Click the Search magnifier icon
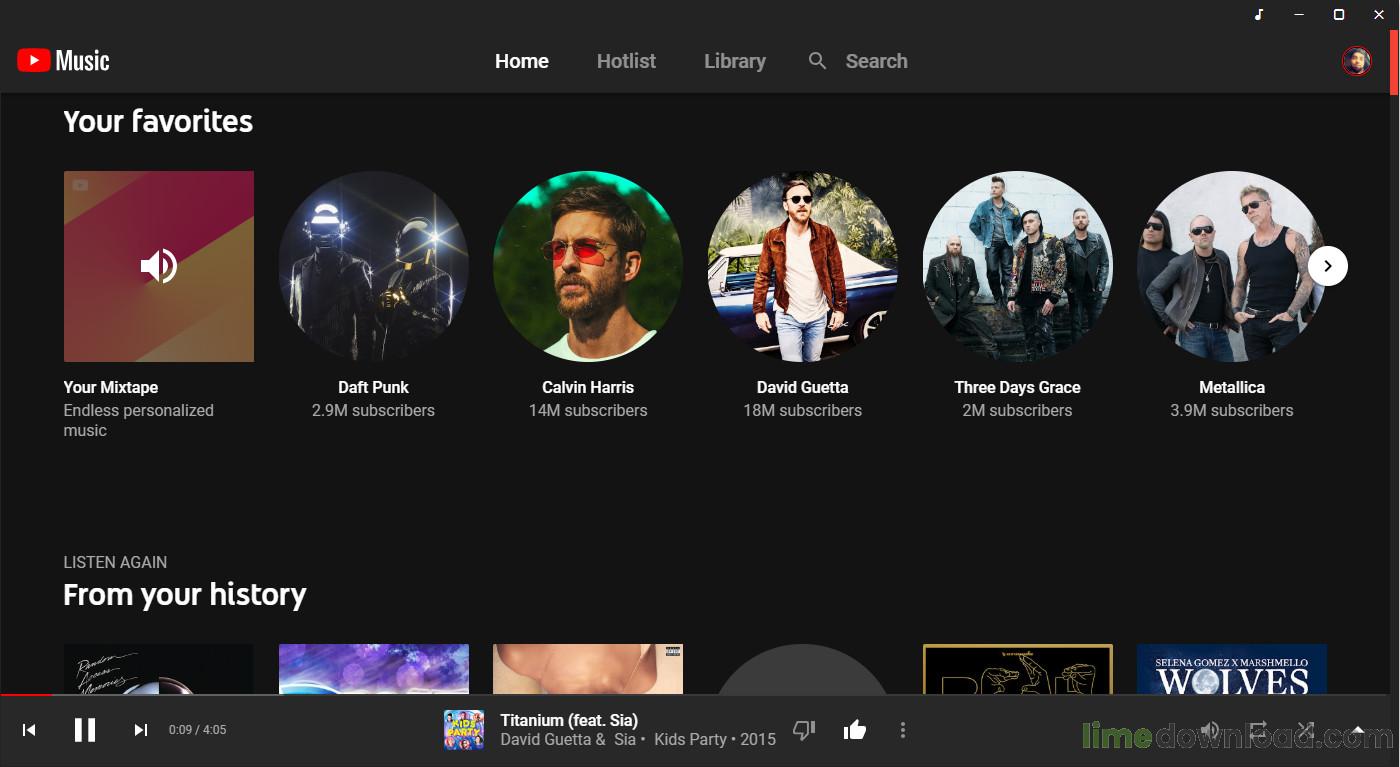The image size is (1400, 767). 817,61
